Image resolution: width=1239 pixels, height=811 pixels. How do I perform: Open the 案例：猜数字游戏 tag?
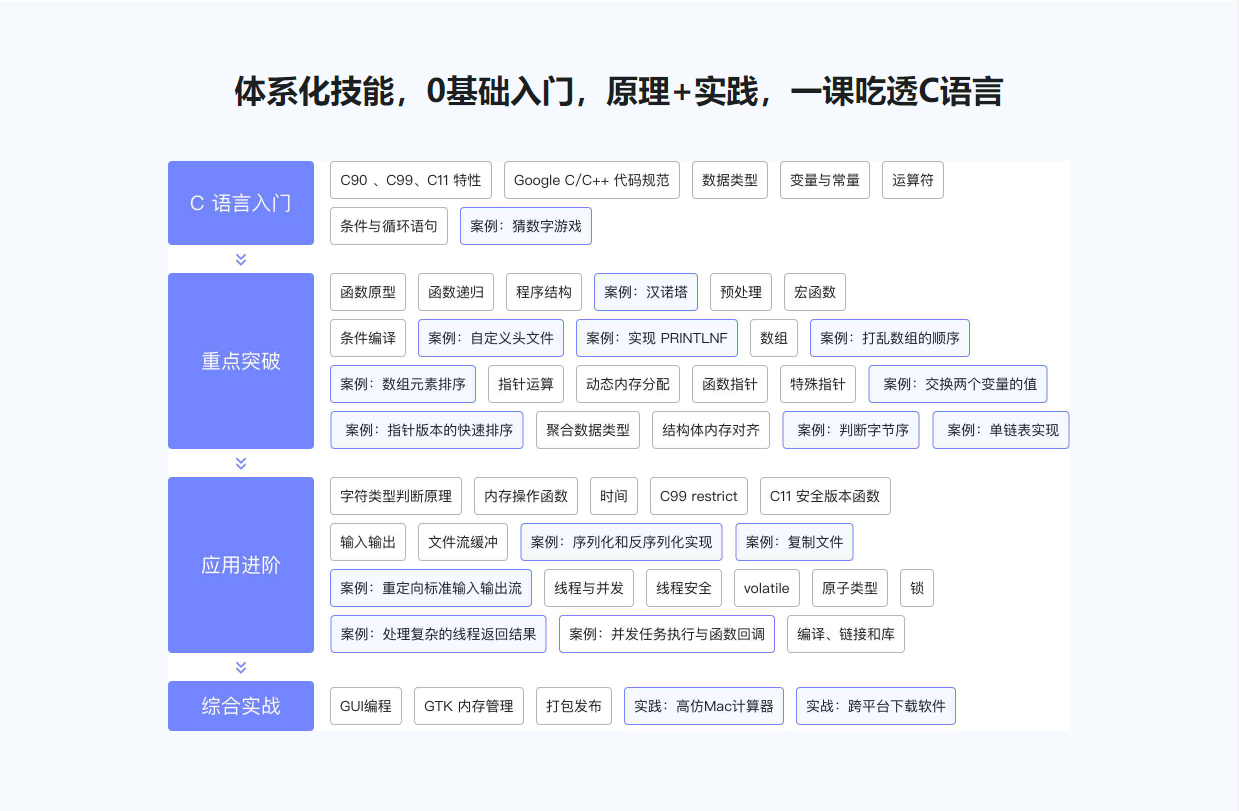[525, 226]
